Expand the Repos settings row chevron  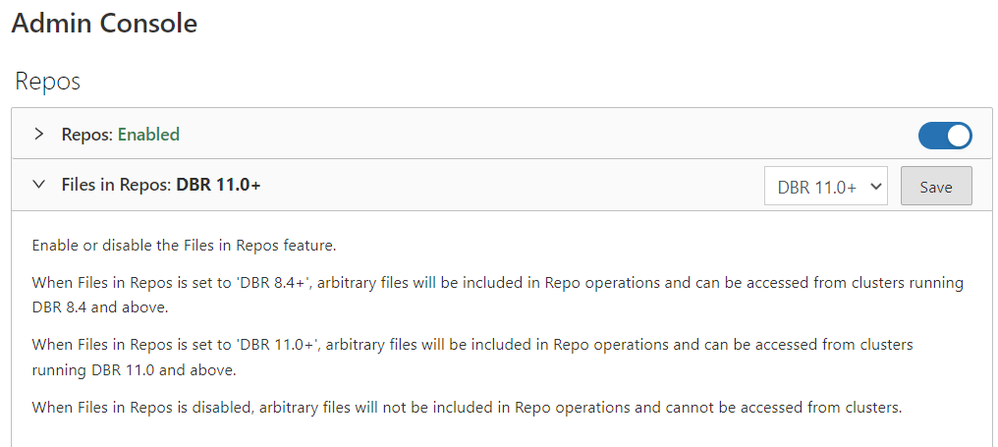[x=39, y=134]
